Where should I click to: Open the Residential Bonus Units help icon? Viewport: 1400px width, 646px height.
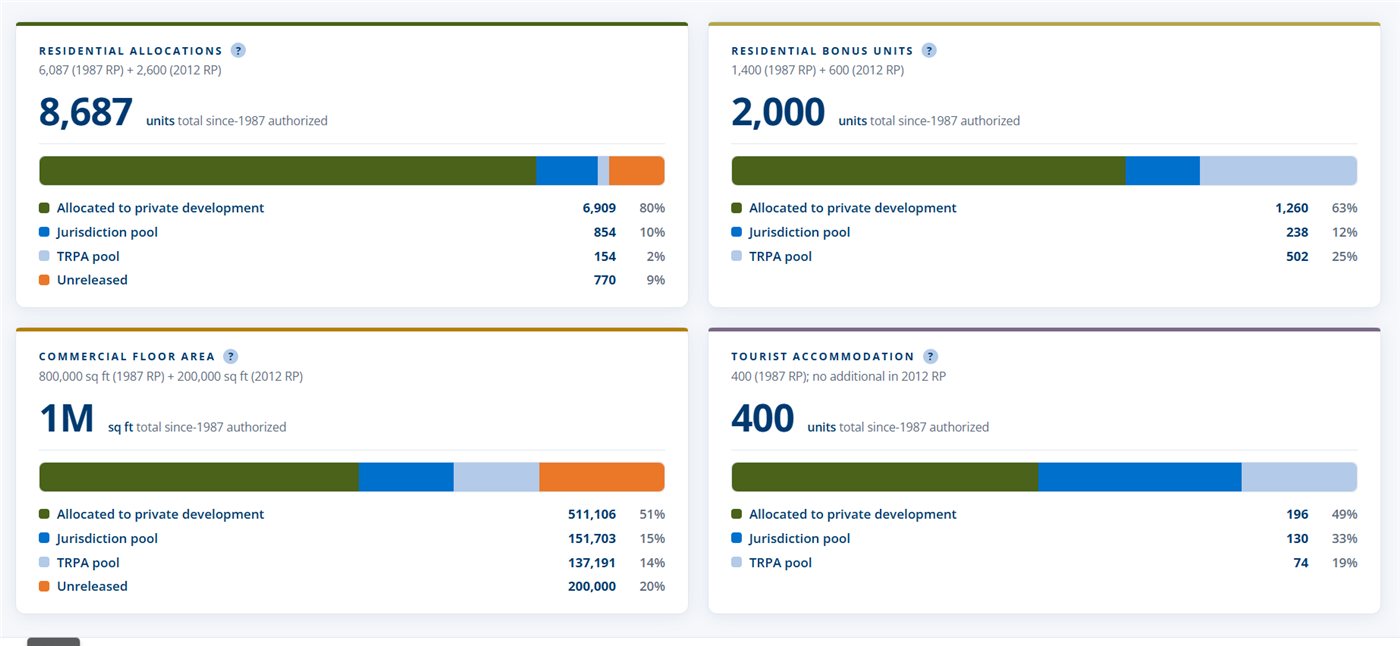929,50
